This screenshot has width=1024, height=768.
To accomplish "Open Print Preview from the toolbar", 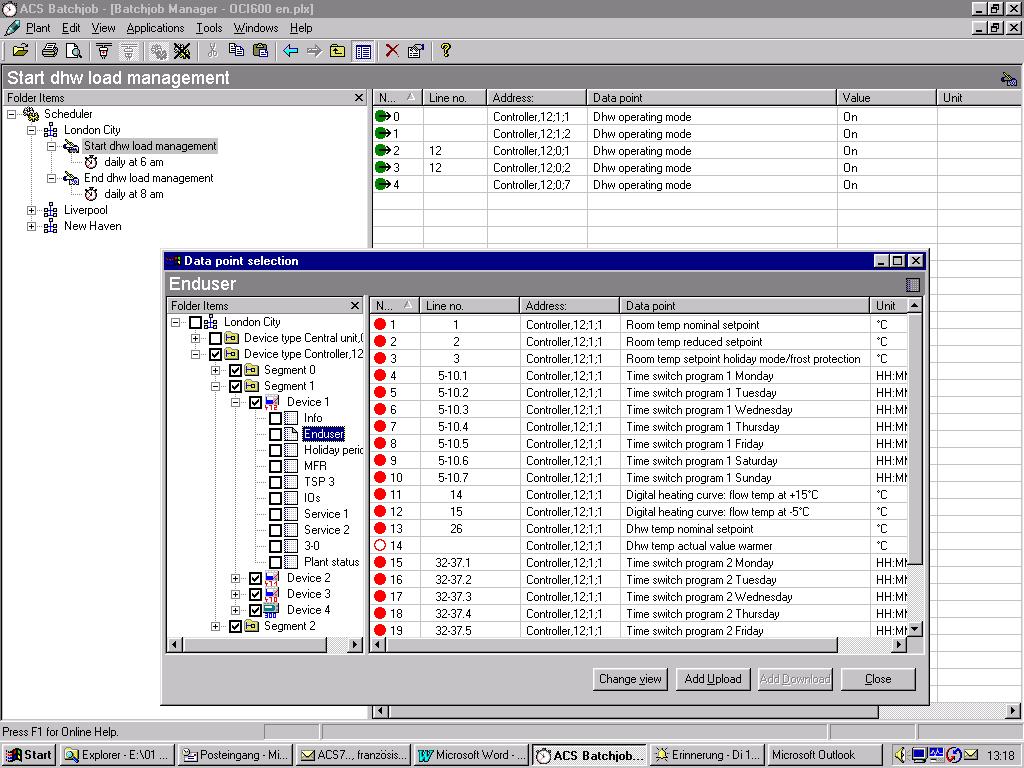I will point(74,50).
